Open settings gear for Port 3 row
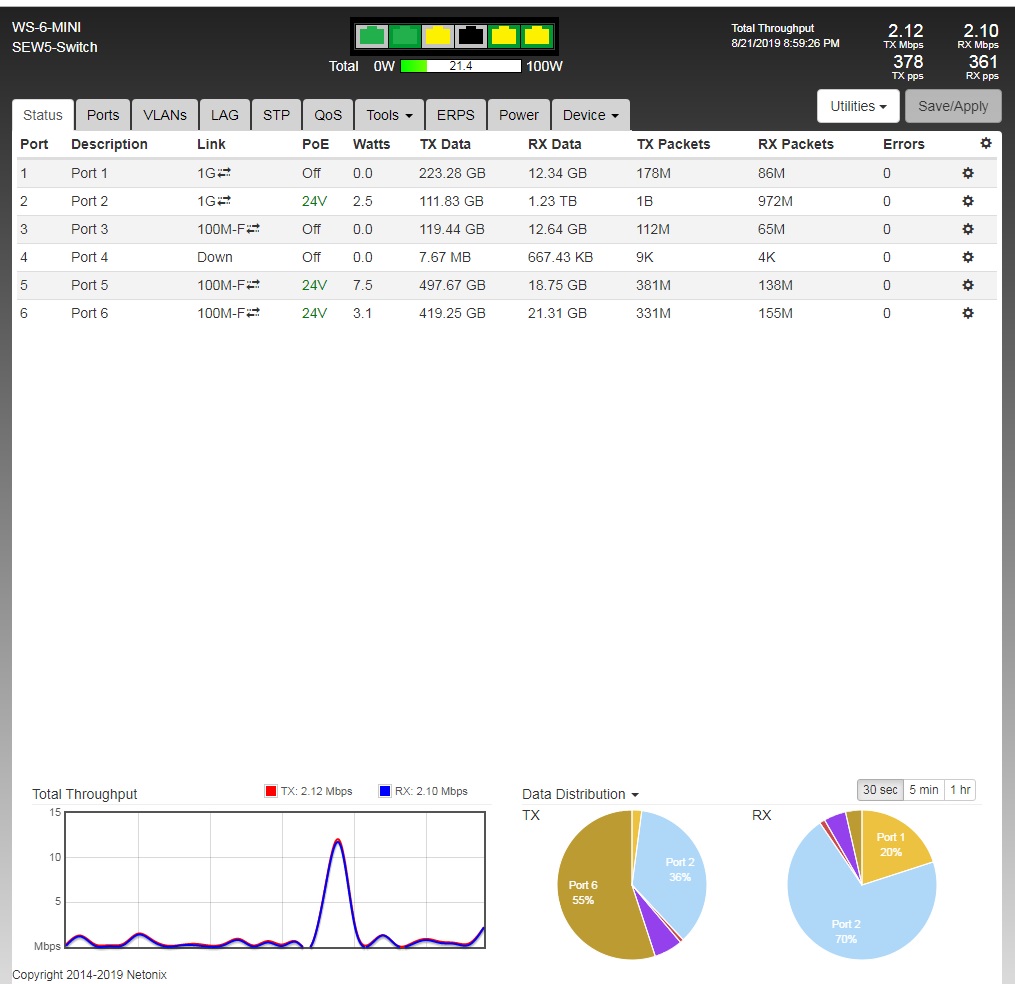This screenshot has width=1015, height=984. coord(967,229)
